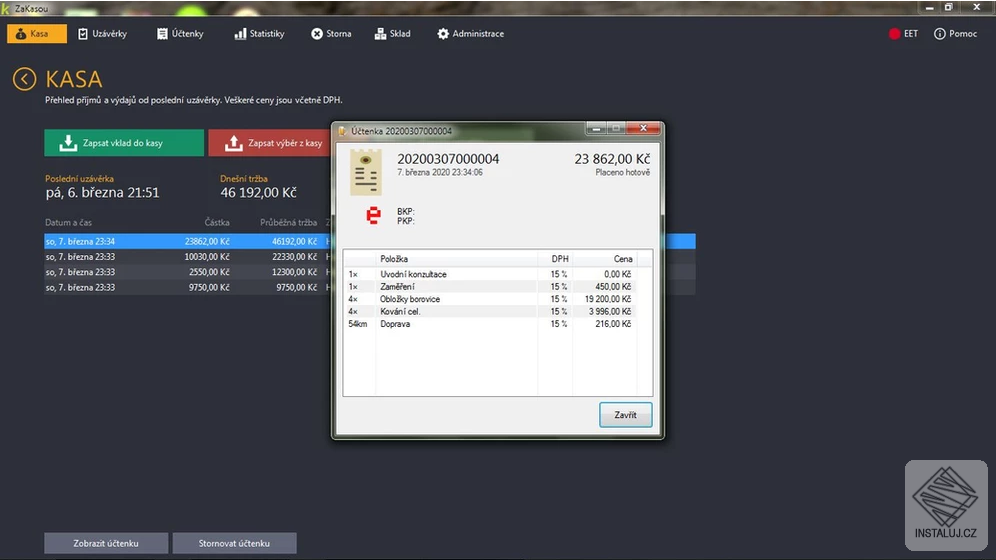Click Zobrazit účtenku button
This screenshot has height=560, width=996.
pos(106,543)
